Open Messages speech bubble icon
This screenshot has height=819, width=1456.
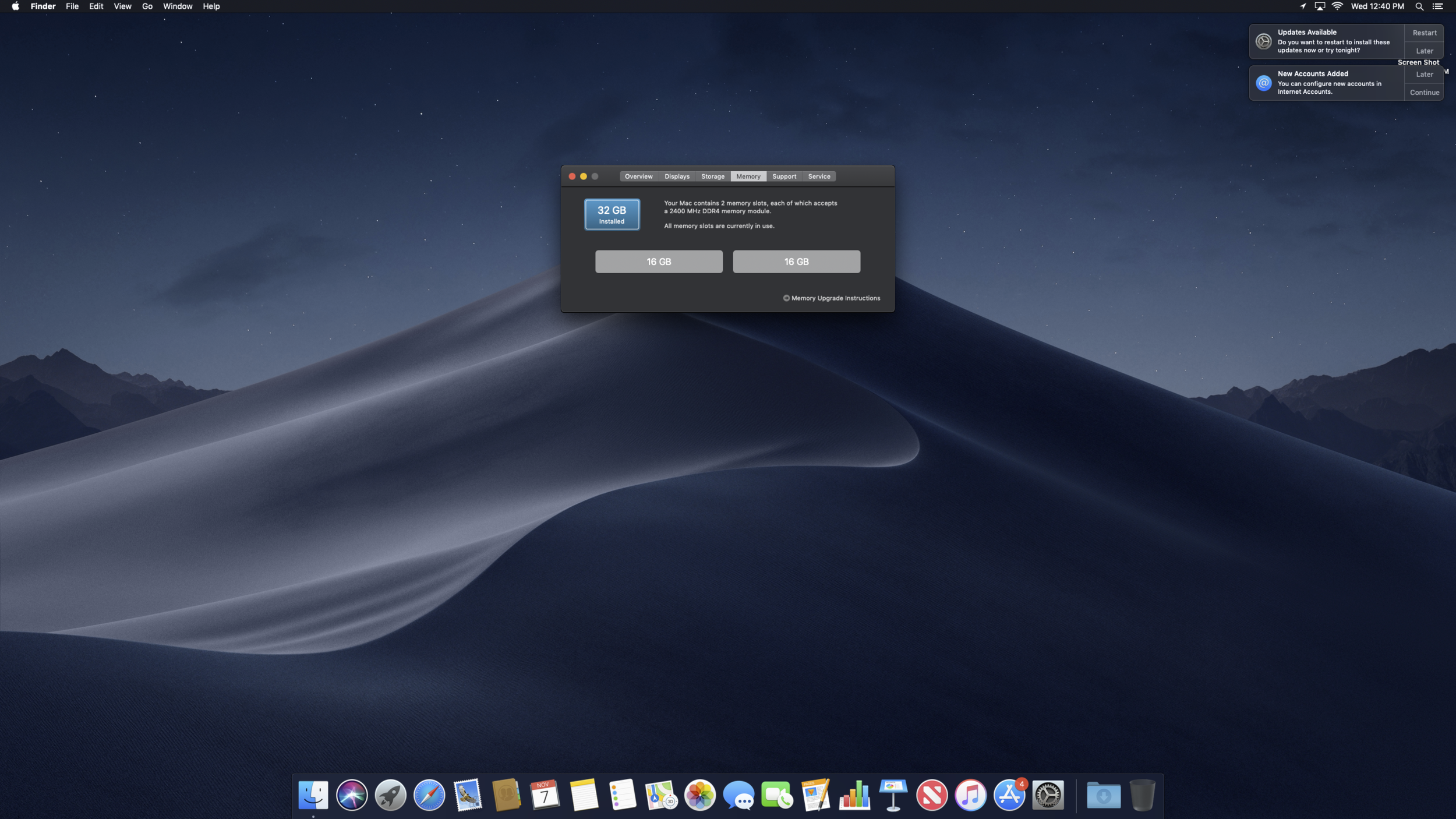[738, 795]
